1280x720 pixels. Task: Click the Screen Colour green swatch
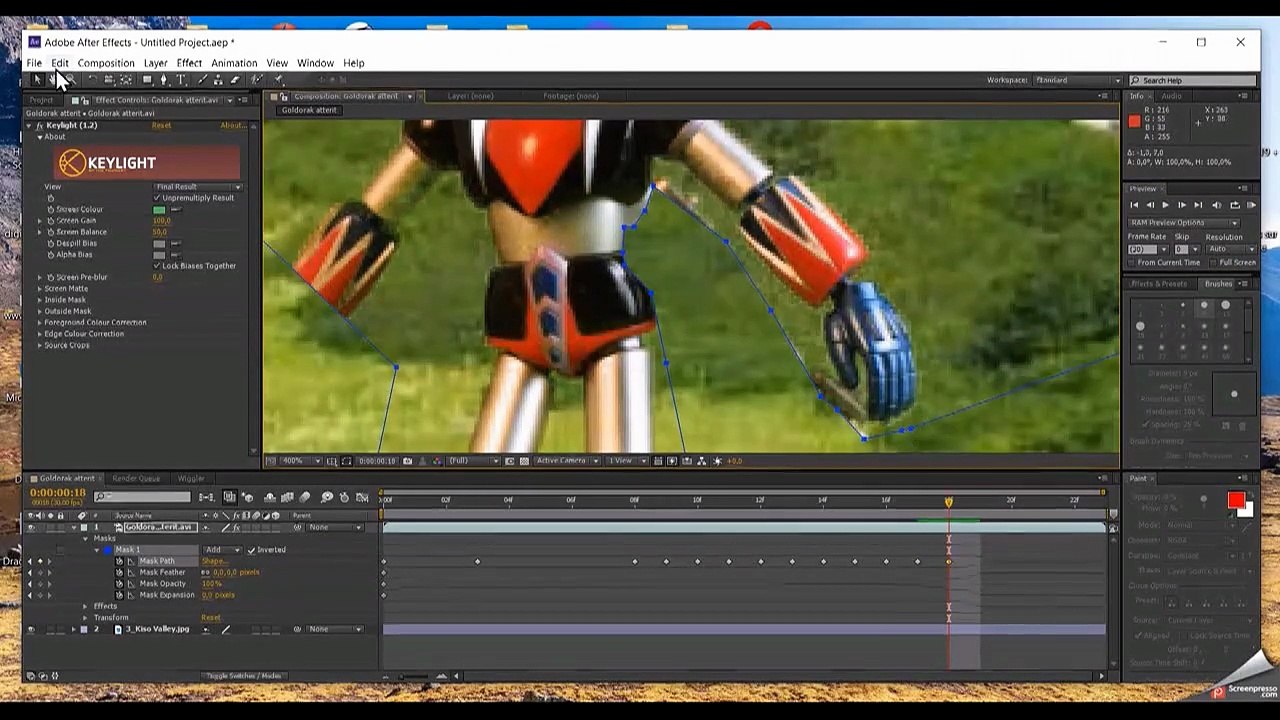tap(159, 209)
